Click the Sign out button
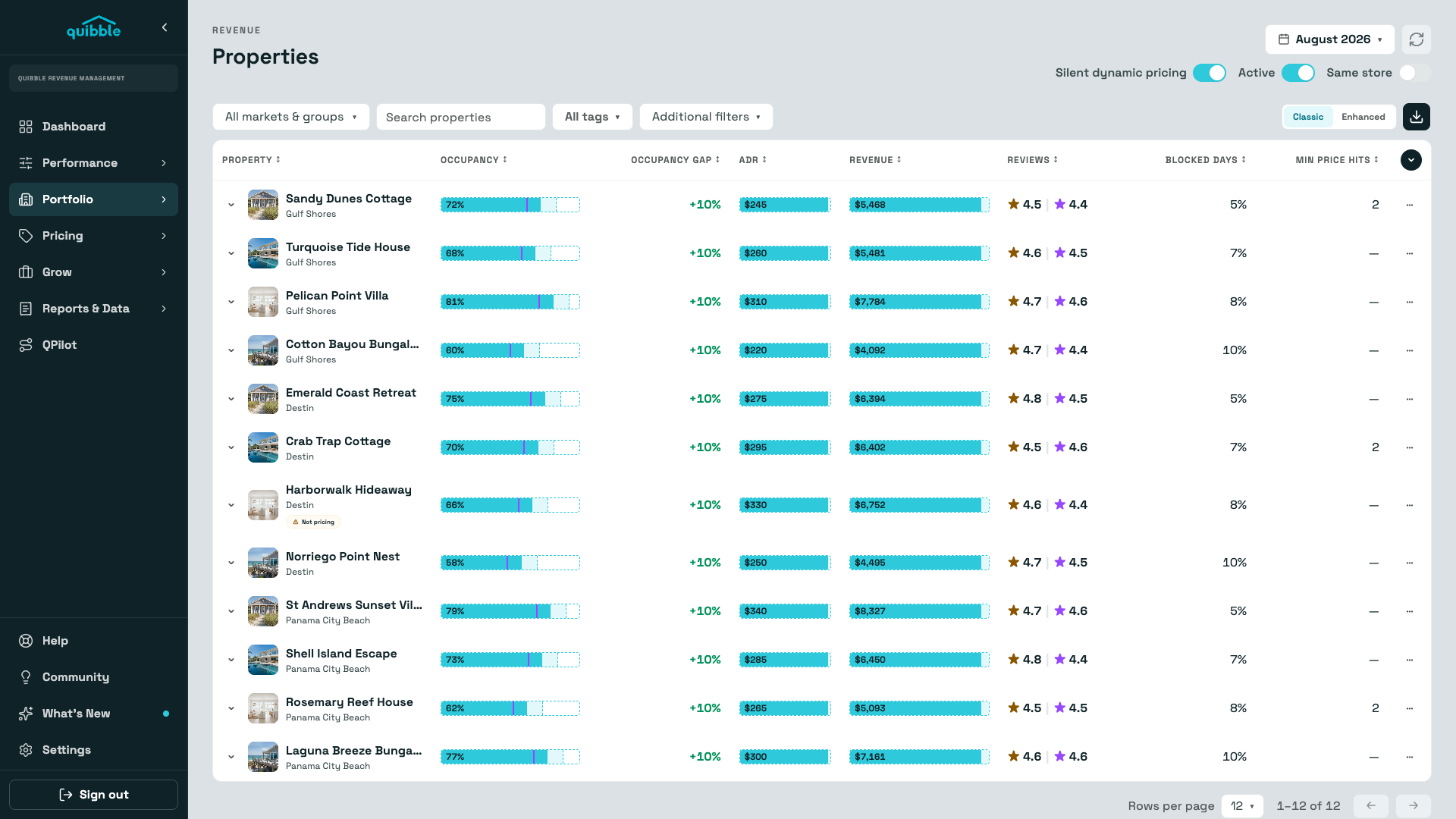 (93, 795)
